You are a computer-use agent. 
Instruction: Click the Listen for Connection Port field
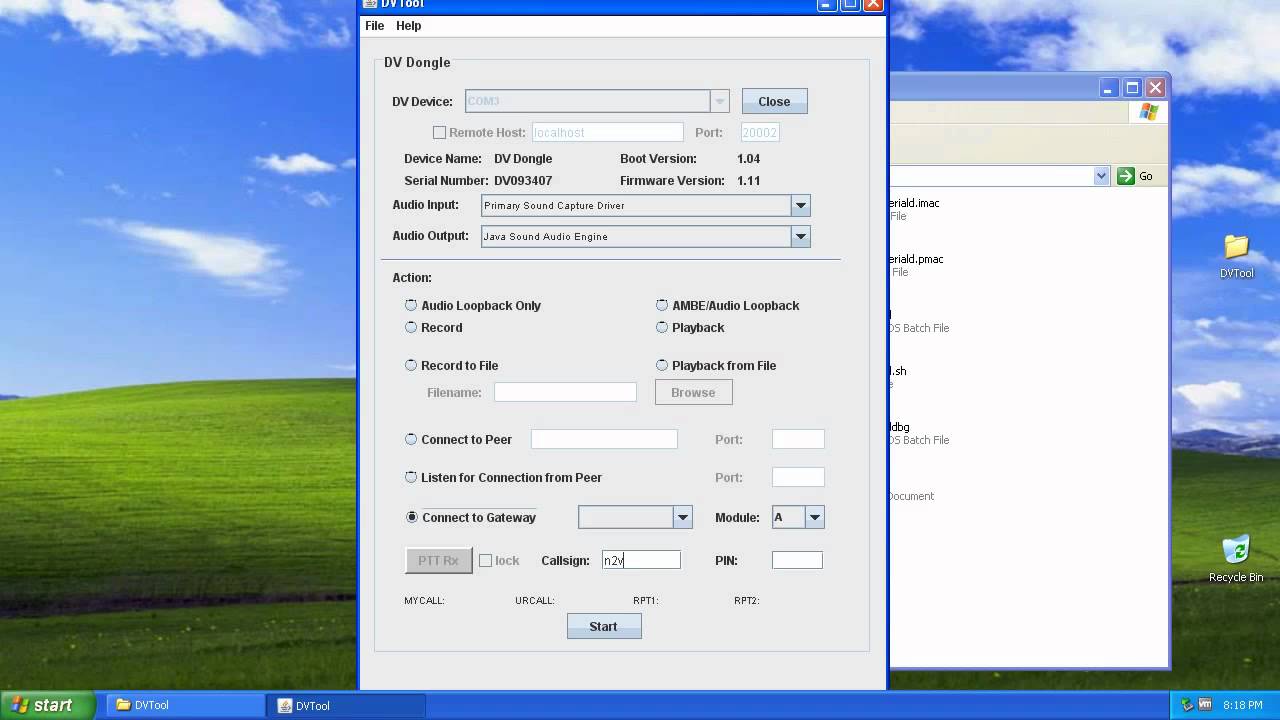798,477
